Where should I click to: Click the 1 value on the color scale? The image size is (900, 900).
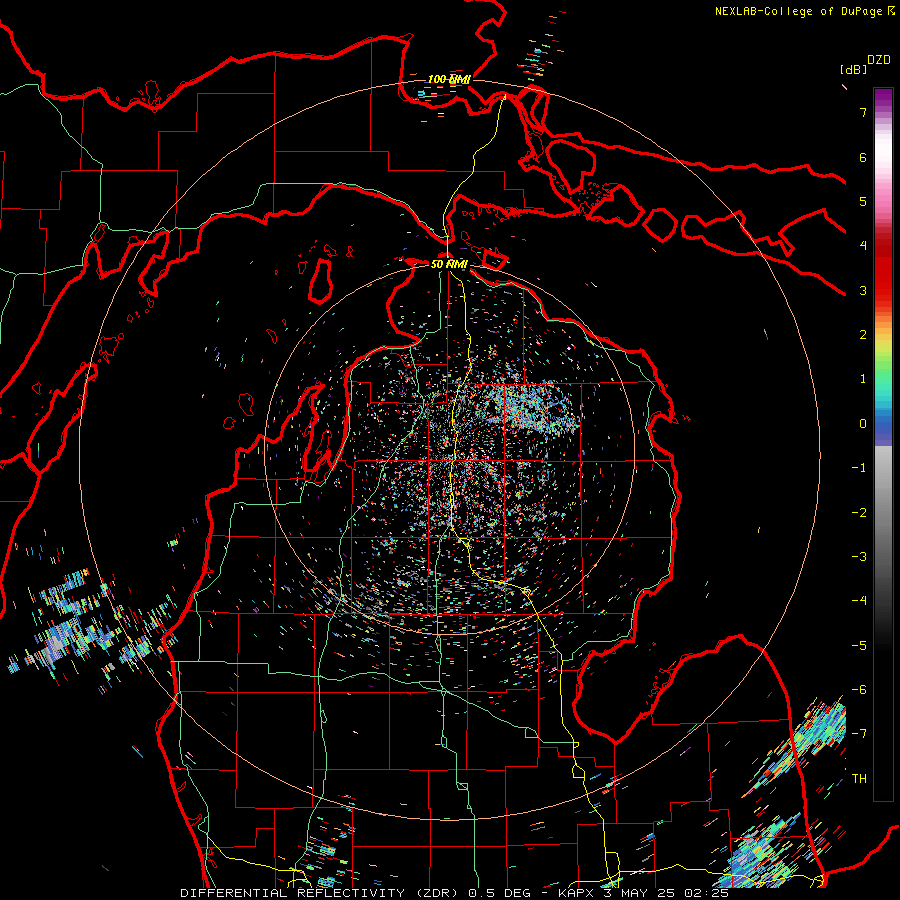[x=863, y=379]
